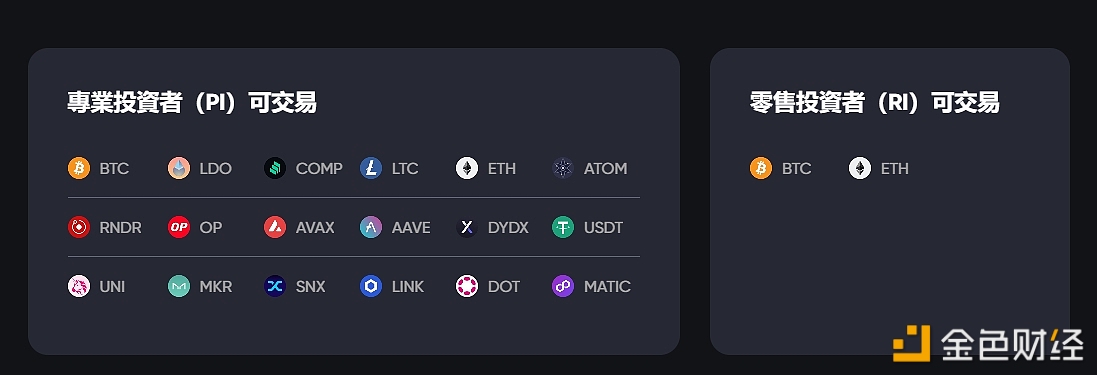Select the DYDX coin icon
The width and height of the screenshot is (1097, 375).
tap(467, 227)
